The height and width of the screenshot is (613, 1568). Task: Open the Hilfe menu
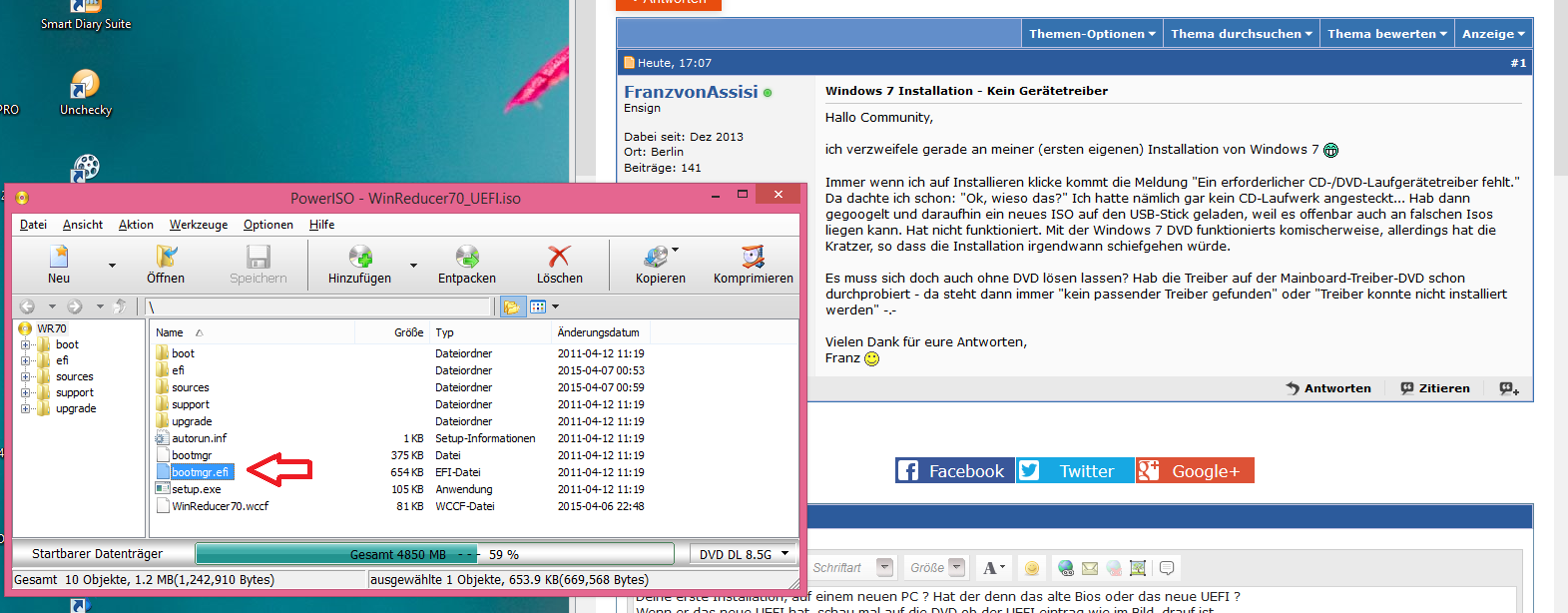pyautogui.click(x=321, y=225)
